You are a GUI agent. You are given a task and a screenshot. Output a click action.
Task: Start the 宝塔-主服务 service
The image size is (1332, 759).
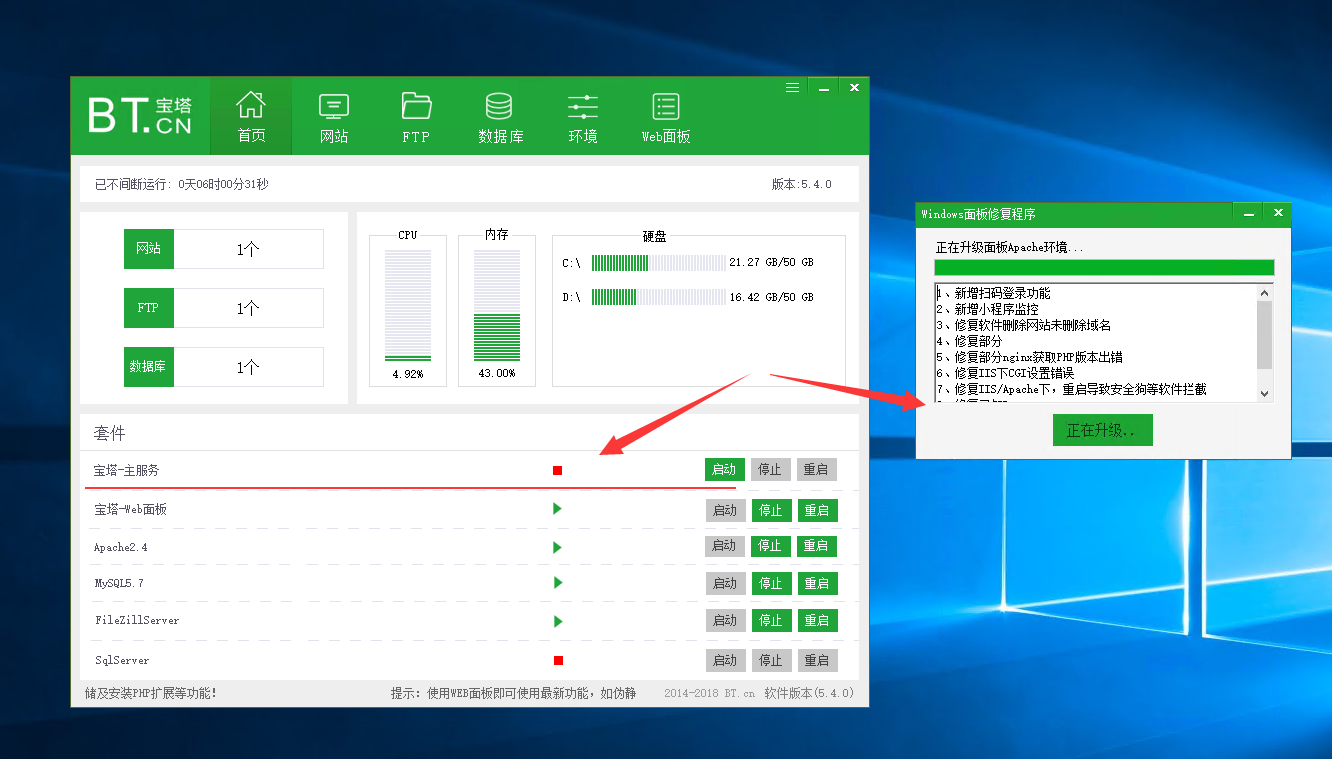coord(725,470)
